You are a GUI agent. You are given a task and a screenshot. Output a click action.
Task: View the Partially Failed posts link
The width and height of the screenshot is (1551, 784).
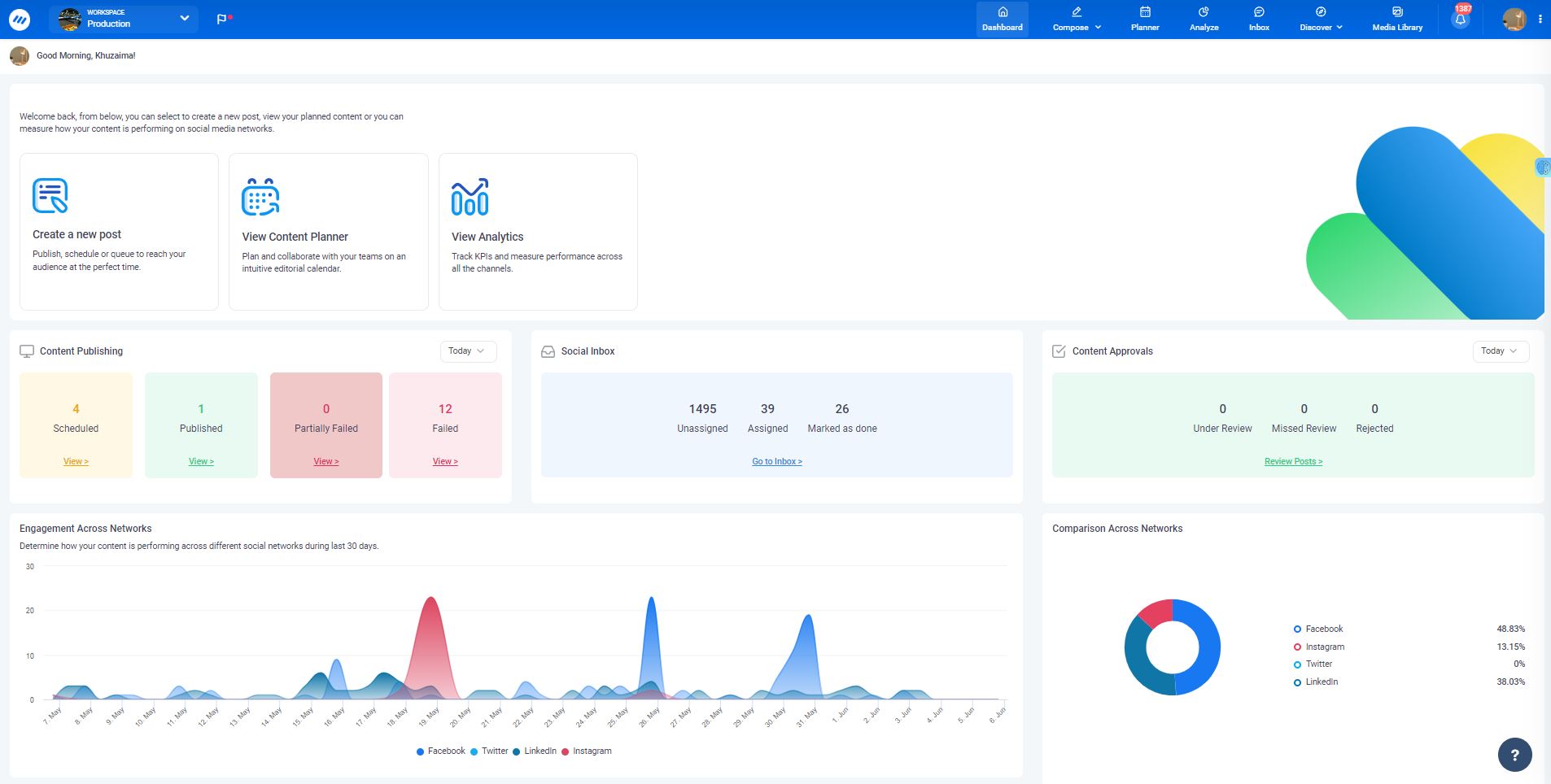(x=325, y=461)
